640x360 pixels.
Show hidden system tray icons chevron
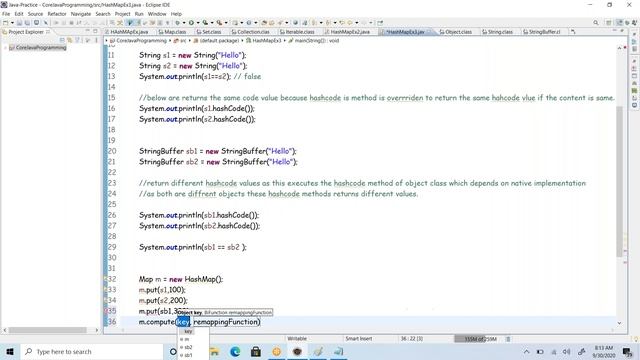527,351
